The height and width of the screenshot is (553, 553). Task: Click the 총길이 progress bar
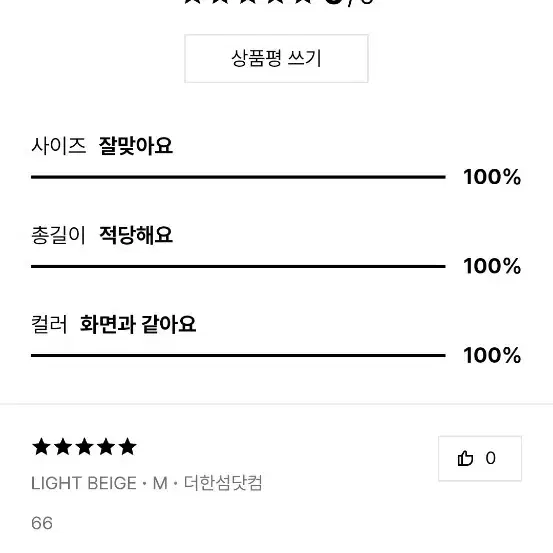(238, 266)
